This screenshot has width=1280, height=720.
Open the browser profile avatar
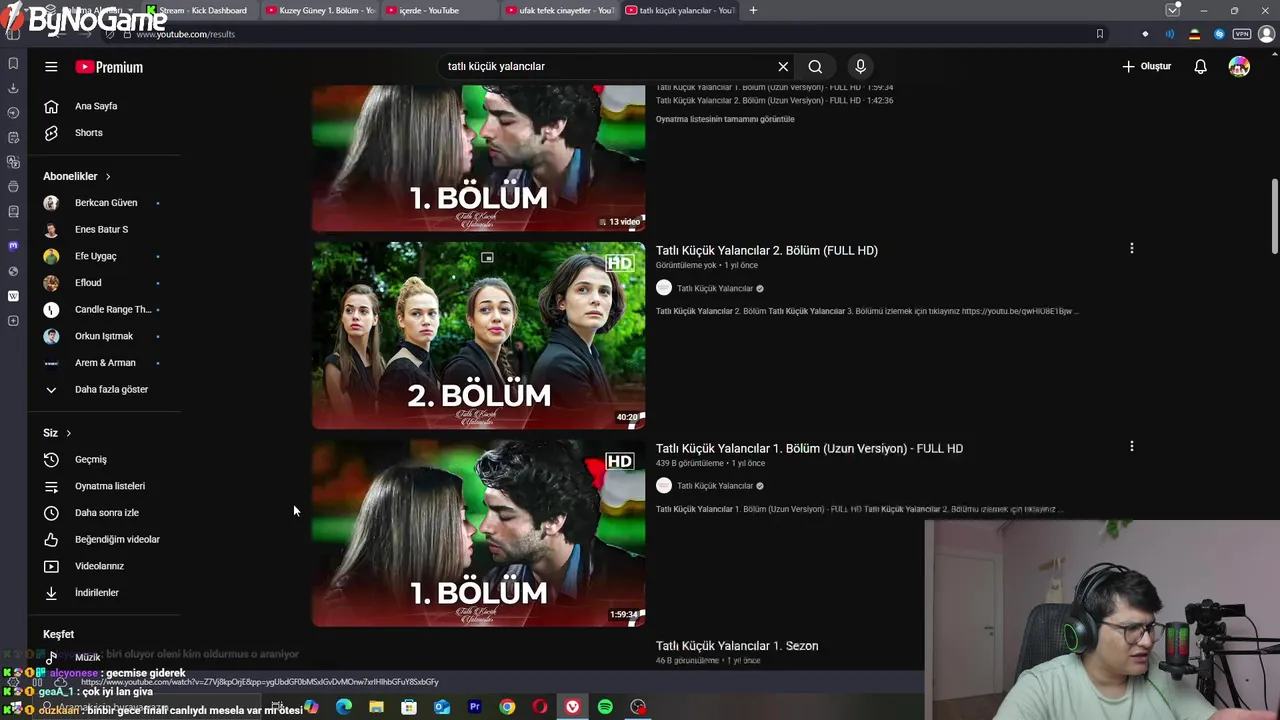[x=1266, y=34]
